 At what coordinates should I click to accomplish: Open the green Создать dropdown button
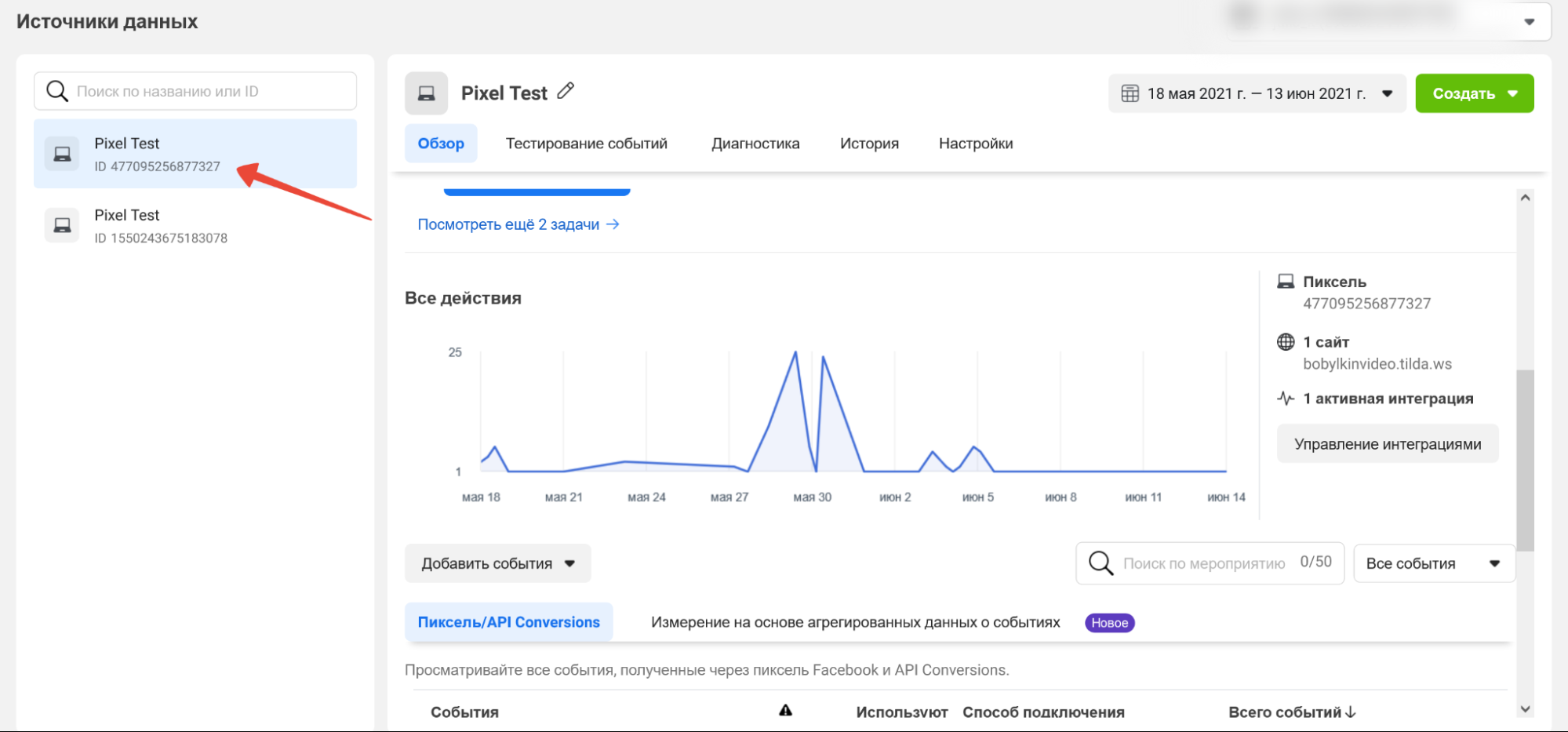tap(1474, 93)
